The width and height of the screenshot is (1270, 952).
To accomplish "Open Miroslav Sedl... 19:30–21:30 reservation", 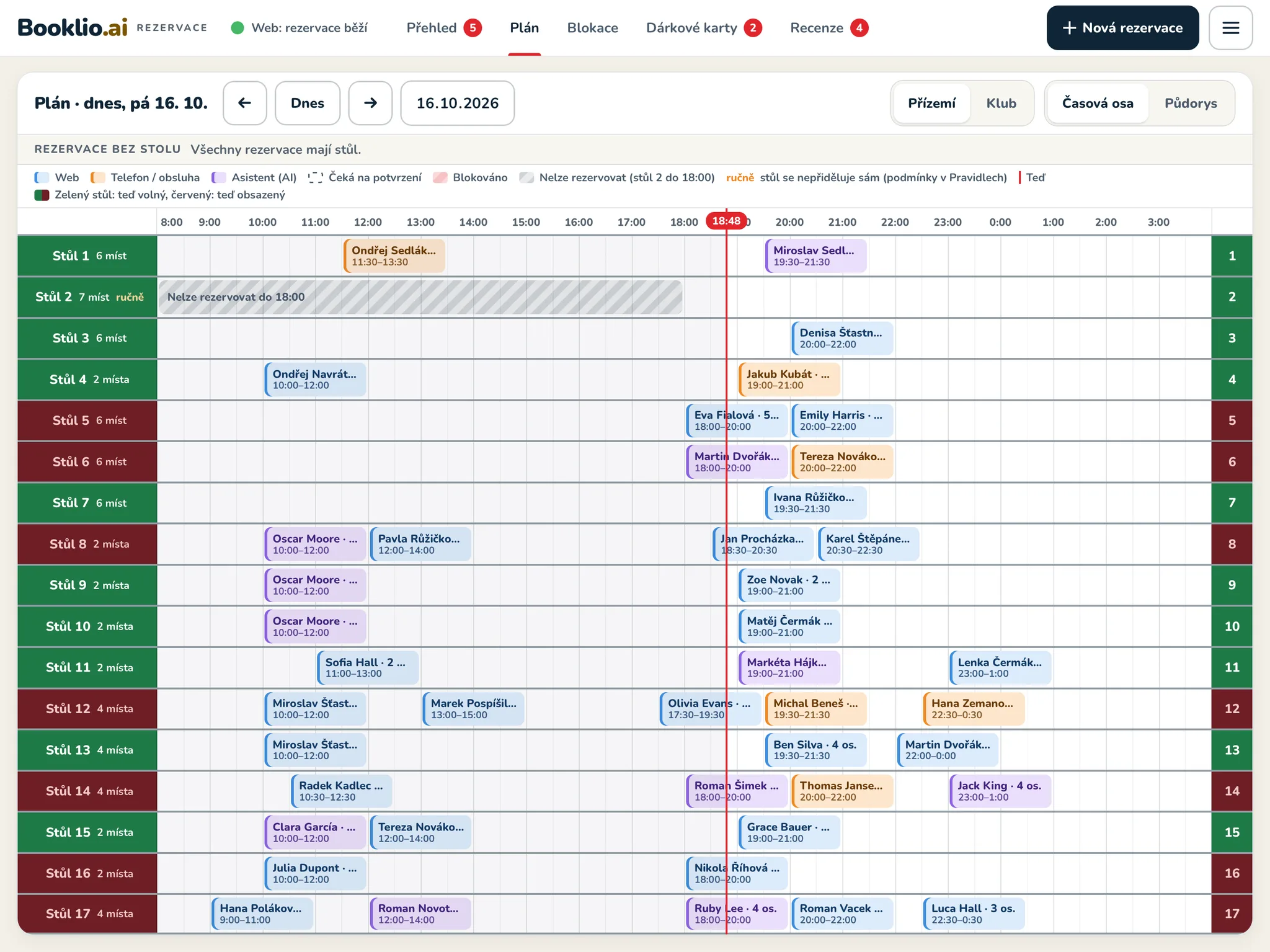I will click(x=816, y=256).
